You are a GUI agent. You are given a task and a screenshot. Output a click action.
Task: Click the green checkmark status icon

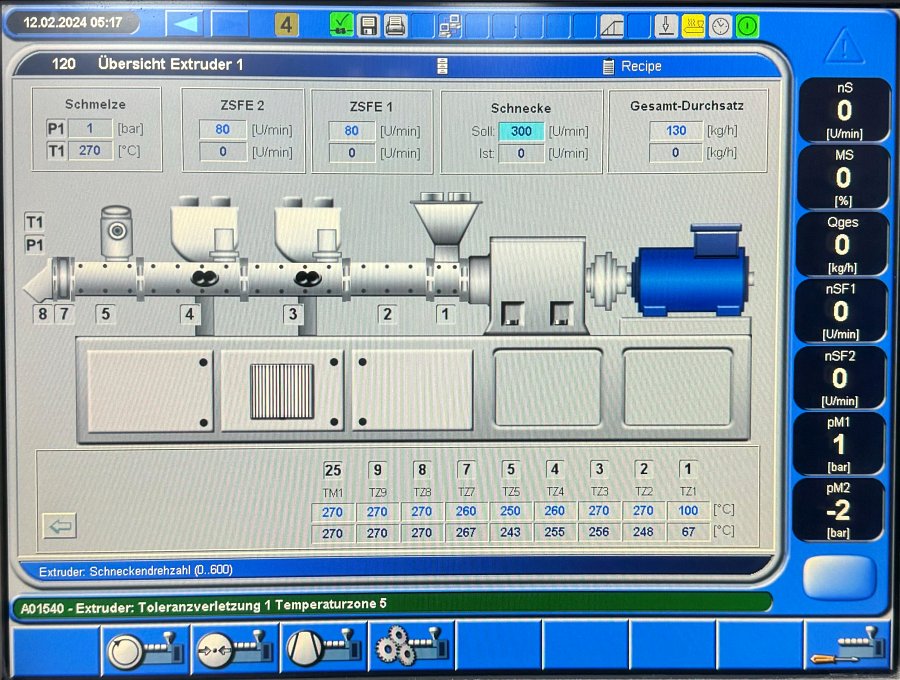coord(341,25)
